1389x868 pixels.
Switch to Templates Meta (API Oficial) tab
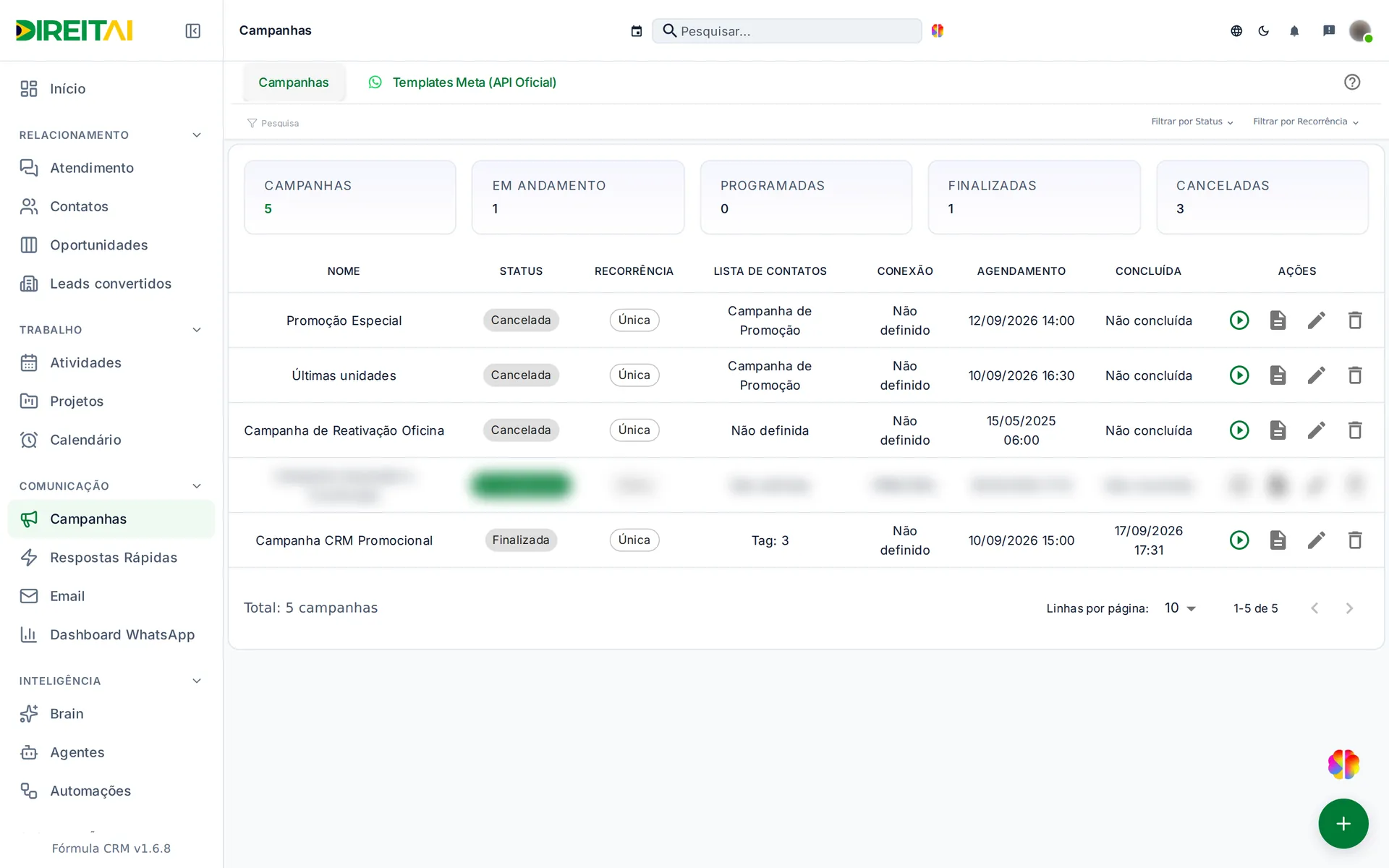(462, 82)
